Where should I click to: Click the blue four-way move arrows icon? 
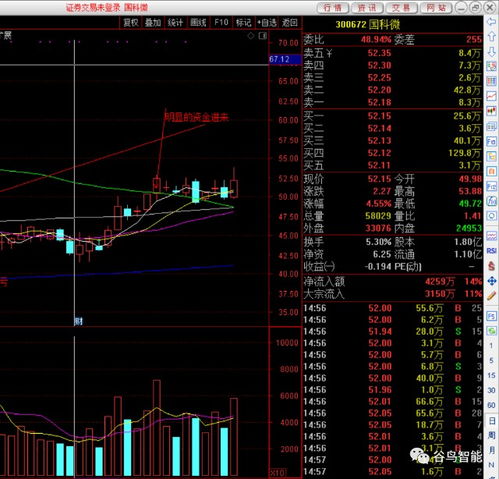point(492,281)
